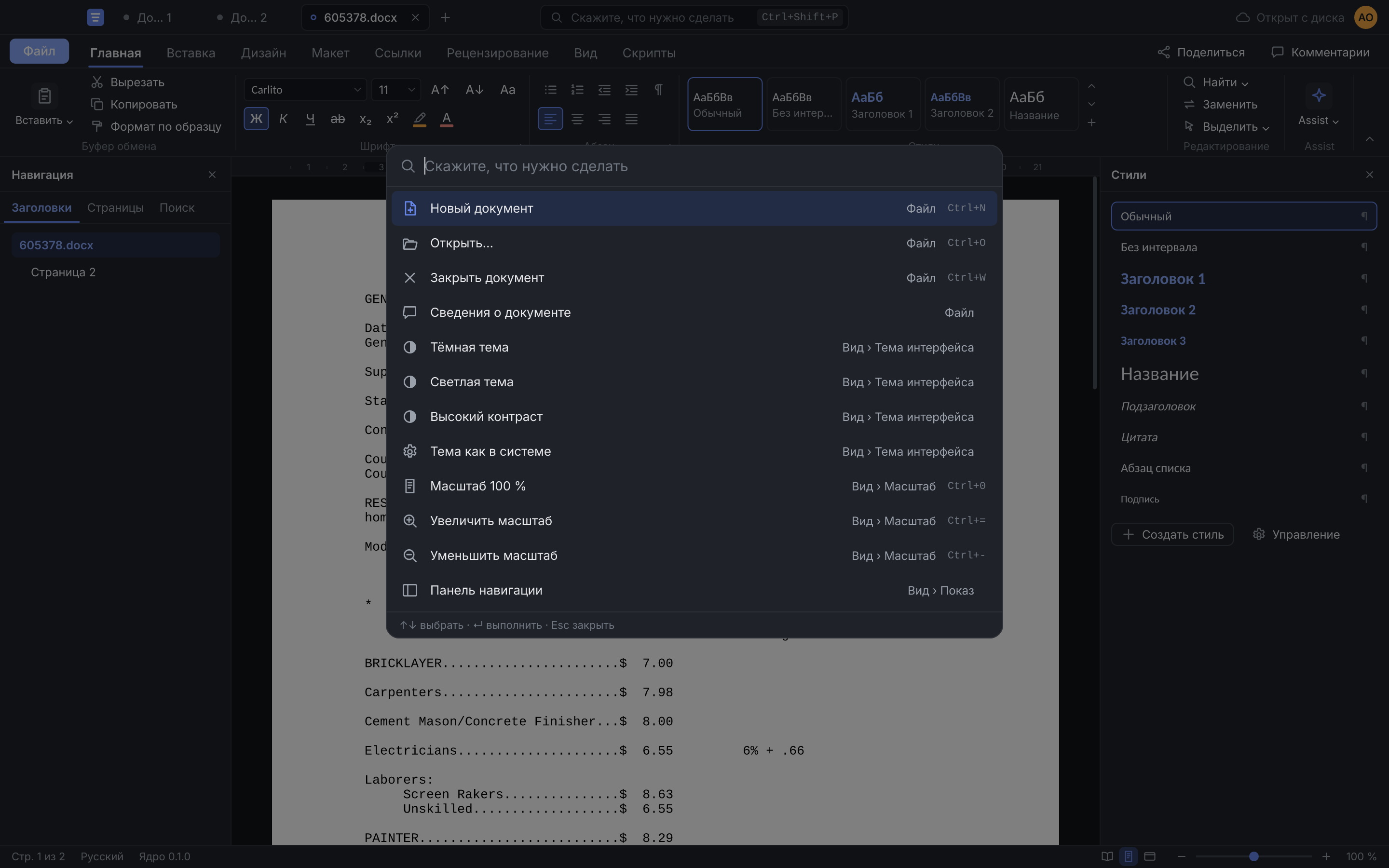Click the Создать стиль button
The height and width of the screenshot is (868, 1389).
1172,534
